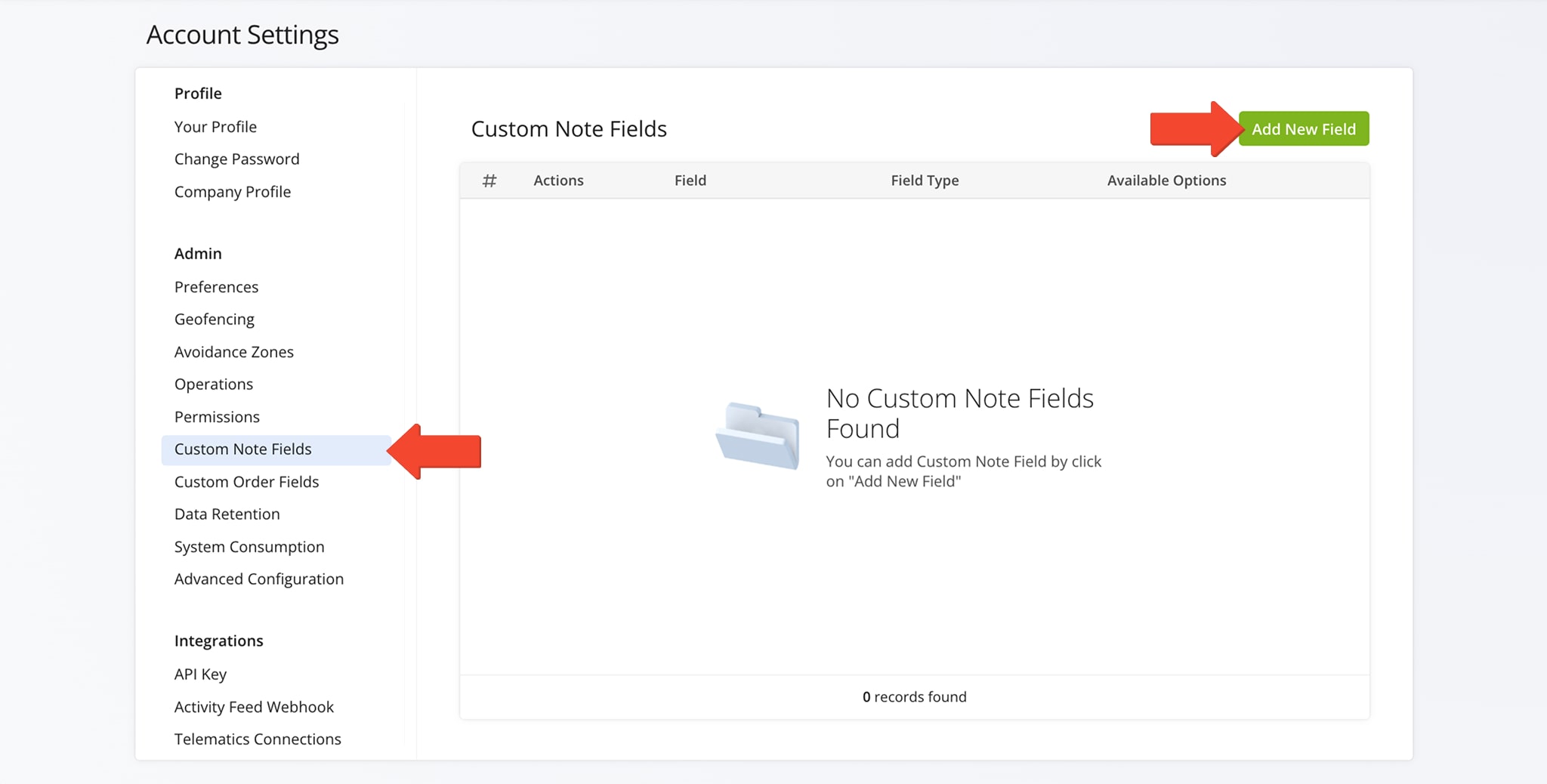Image resolution: width=1547 pixels, height=784 pixels.
Task: Select Preferences in Admin menu
Action: (216, 287)
